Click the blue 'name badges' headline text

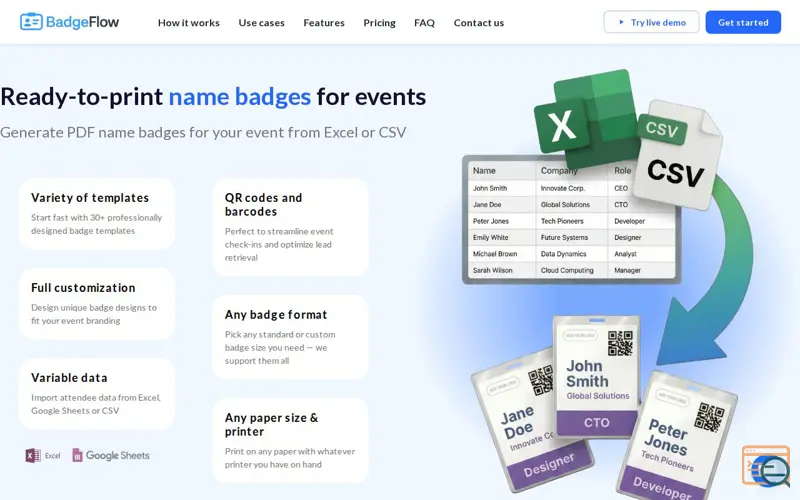coord(239,96)
